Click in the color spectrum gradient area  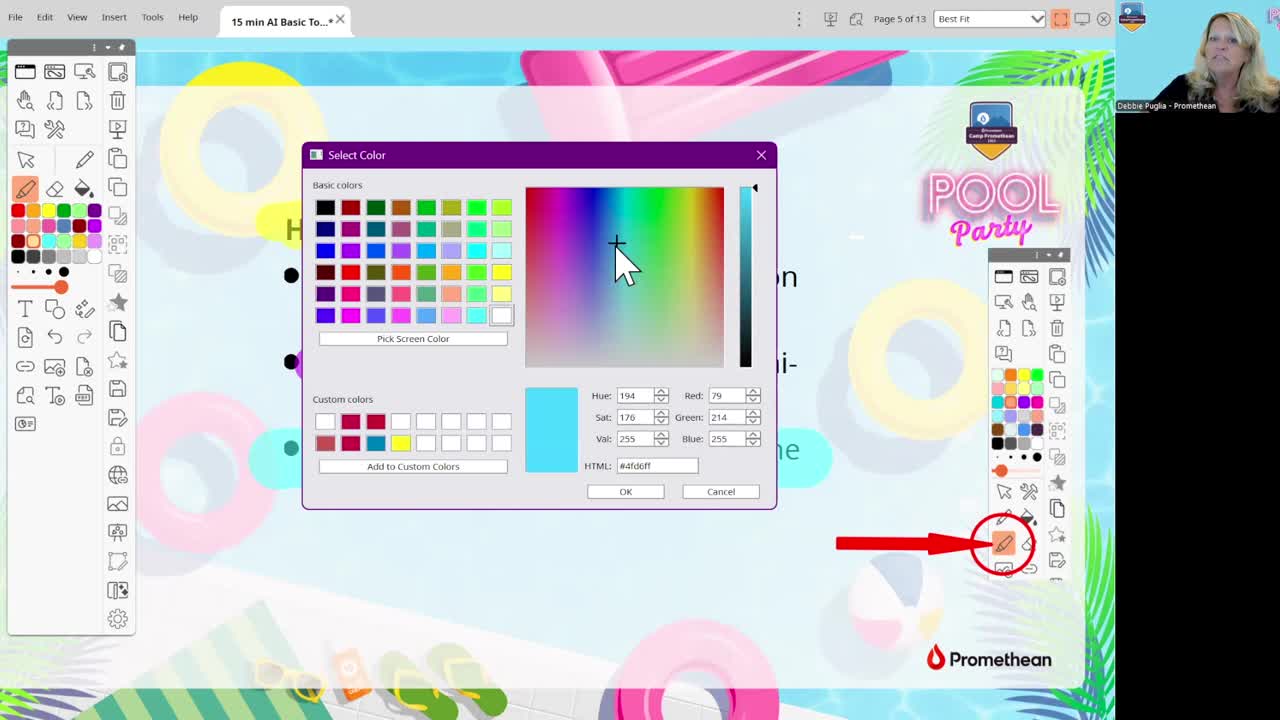point(624,277)
